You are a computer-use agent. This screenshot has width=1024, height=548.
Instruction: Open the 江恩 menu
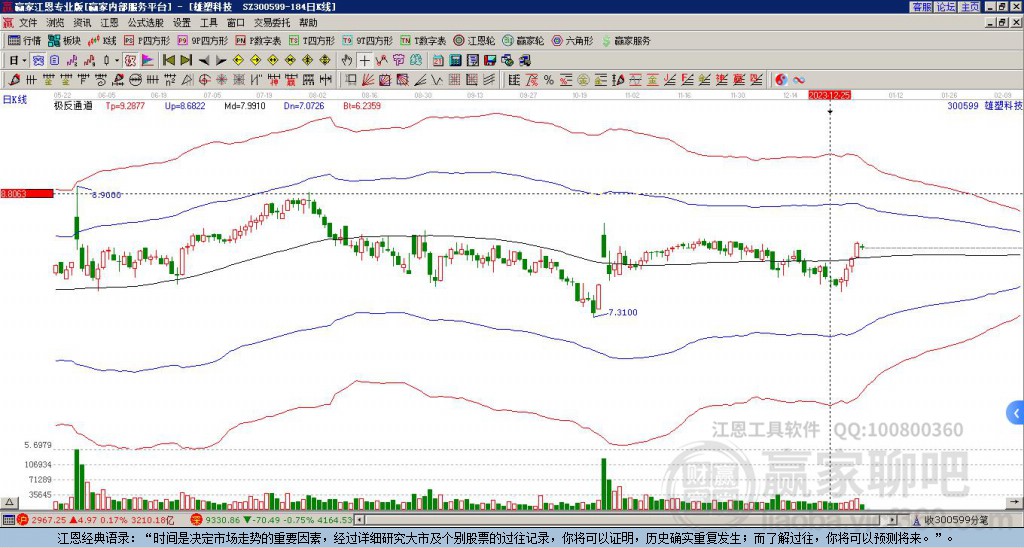pos(109,23)
